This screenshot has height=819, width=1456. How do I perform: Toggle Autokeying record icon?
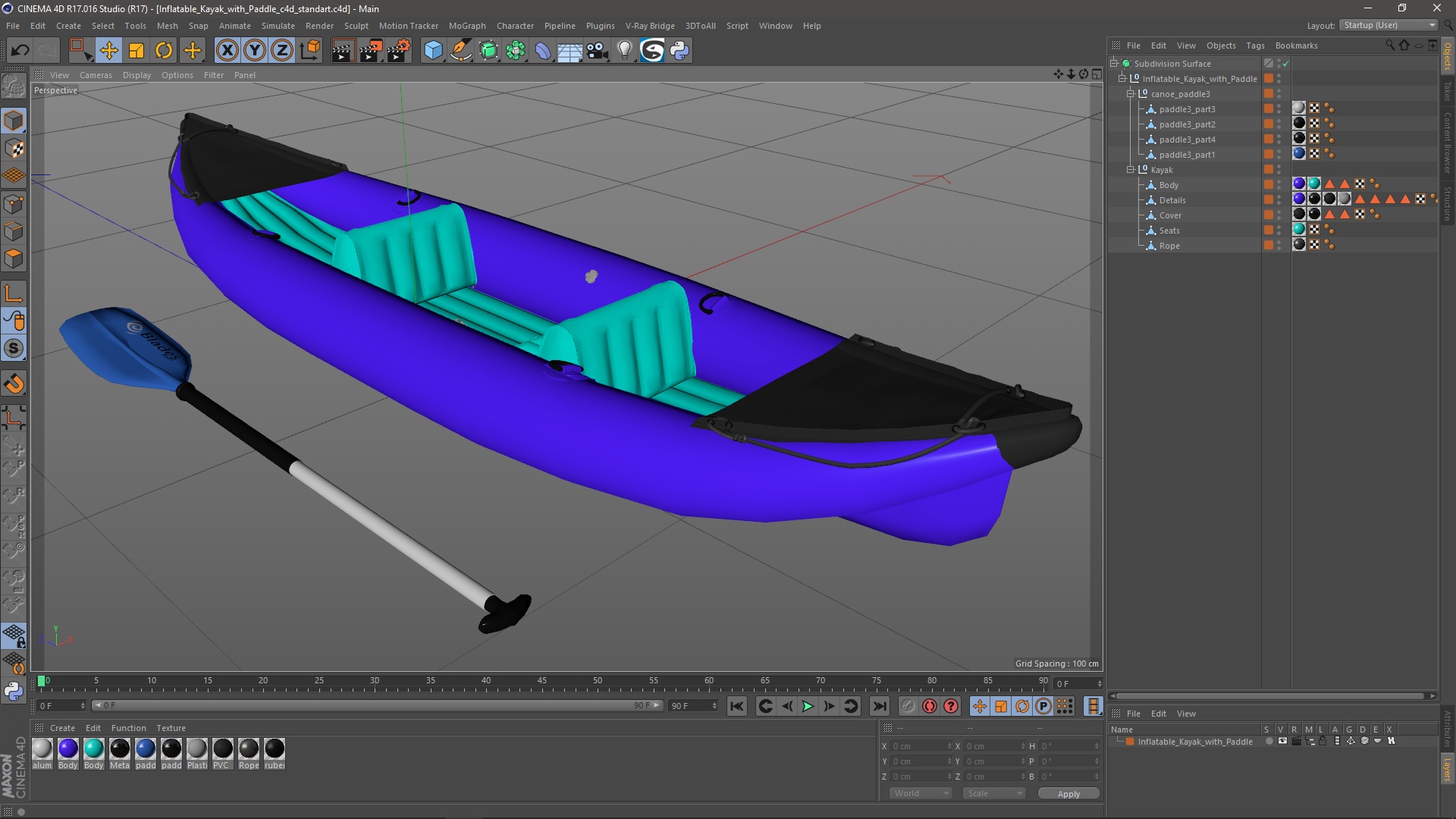click(x=930, y=706)
